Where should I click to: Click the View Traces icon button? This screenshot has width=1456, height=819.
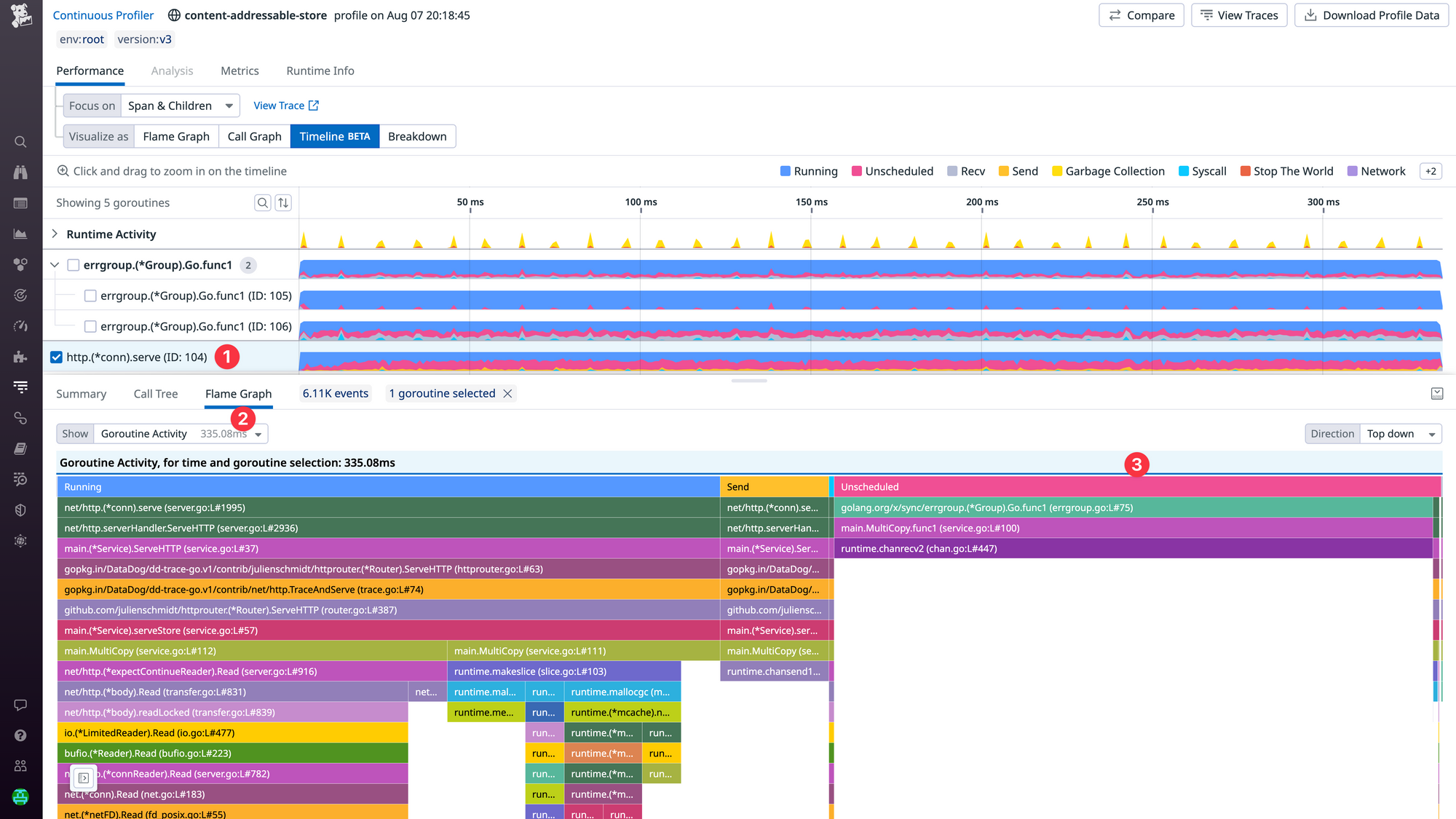pos(1237,15)
